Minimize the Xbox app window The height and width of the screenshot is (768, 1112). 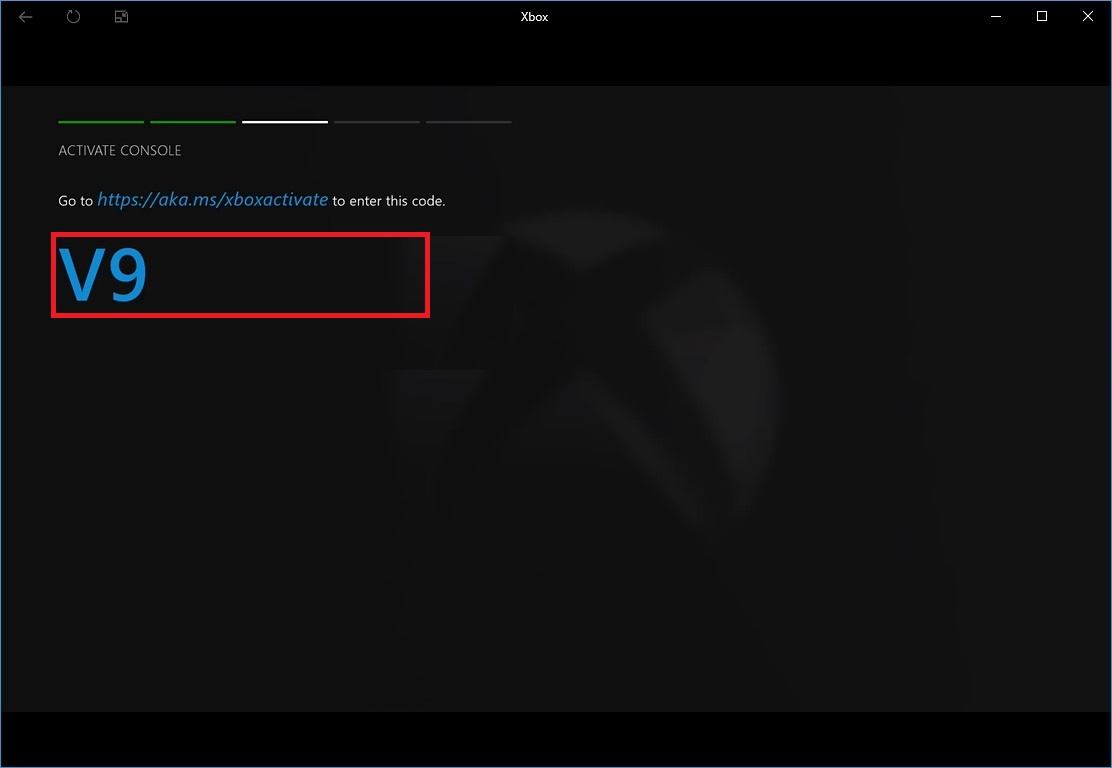click(x=995, y=16)
